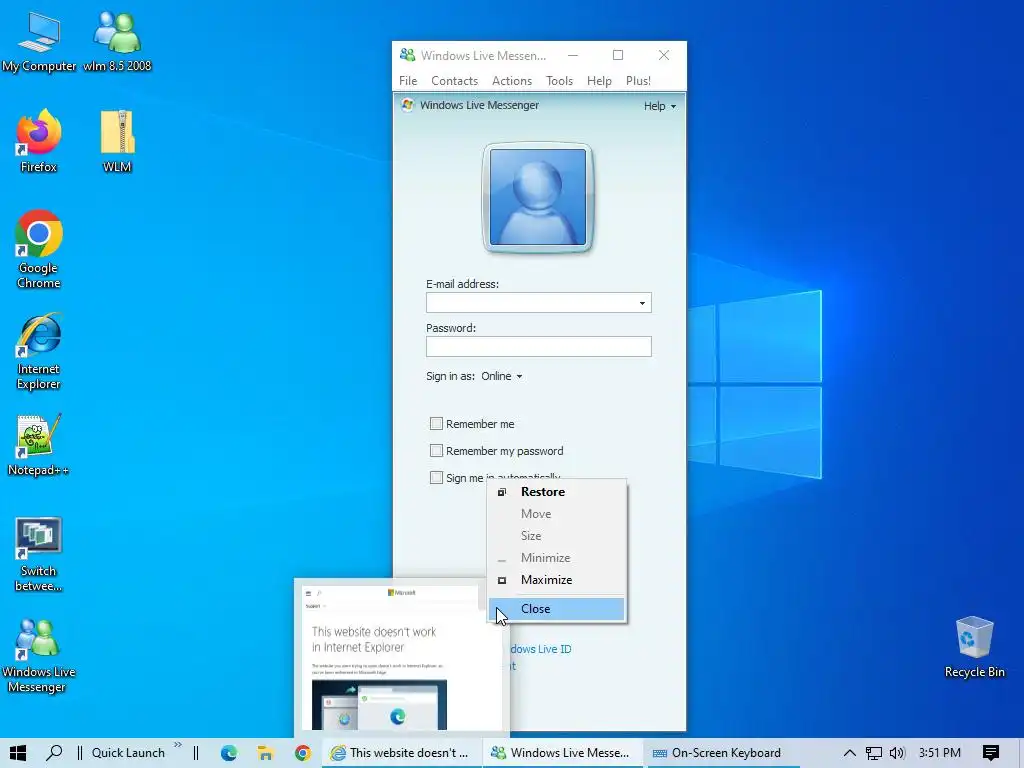Open taskbar search magnifier

(x=54, y=753)
